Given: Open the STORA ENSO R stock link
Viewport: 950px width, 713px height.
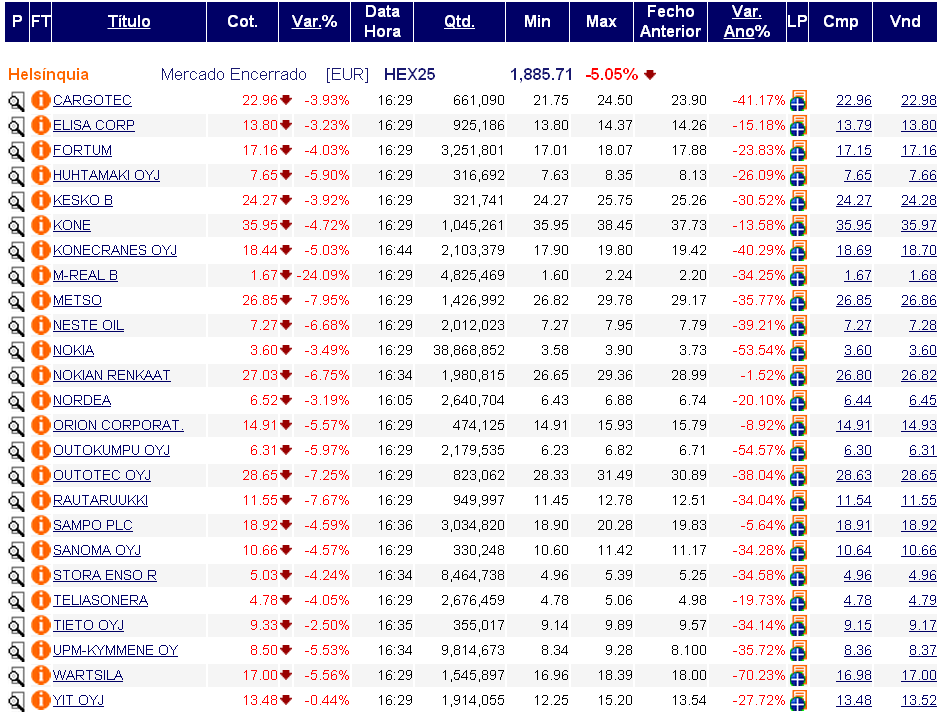Looking at the screenshot, I should tap(105, 575).
